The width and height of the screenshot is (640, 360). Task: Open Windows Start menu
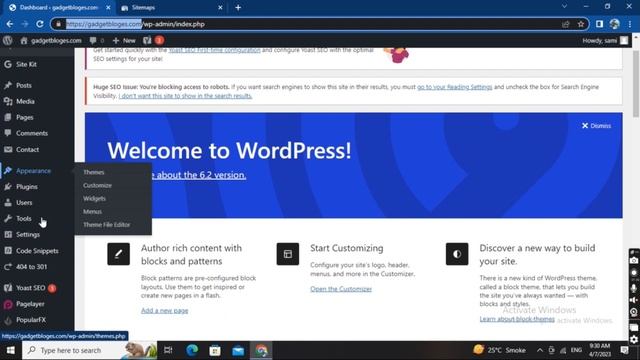(11, 350)
